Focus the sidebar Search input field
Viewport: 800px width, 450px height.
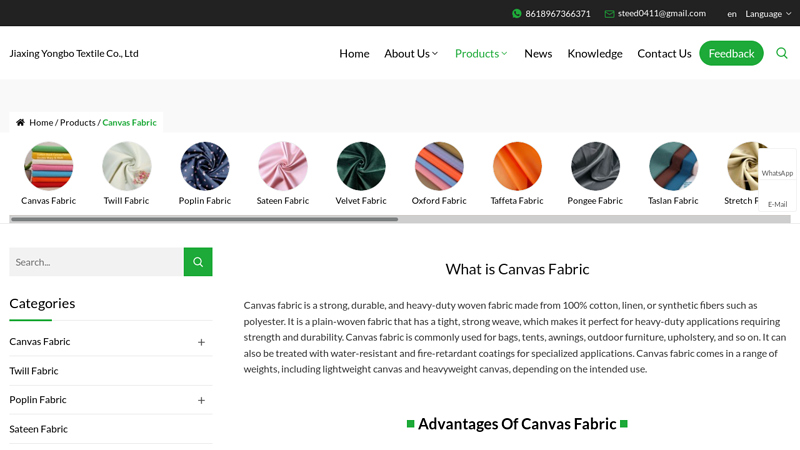[96, 262]
